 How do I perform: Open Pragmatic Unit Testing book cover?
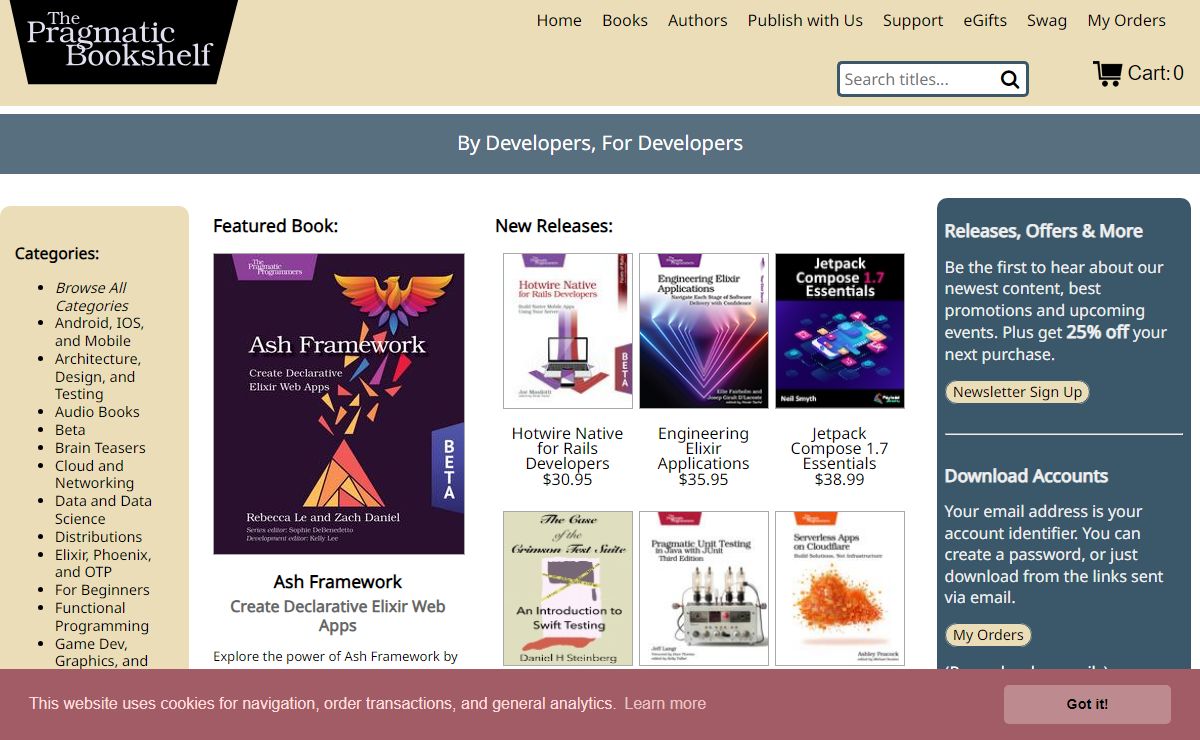click(704, 588)
